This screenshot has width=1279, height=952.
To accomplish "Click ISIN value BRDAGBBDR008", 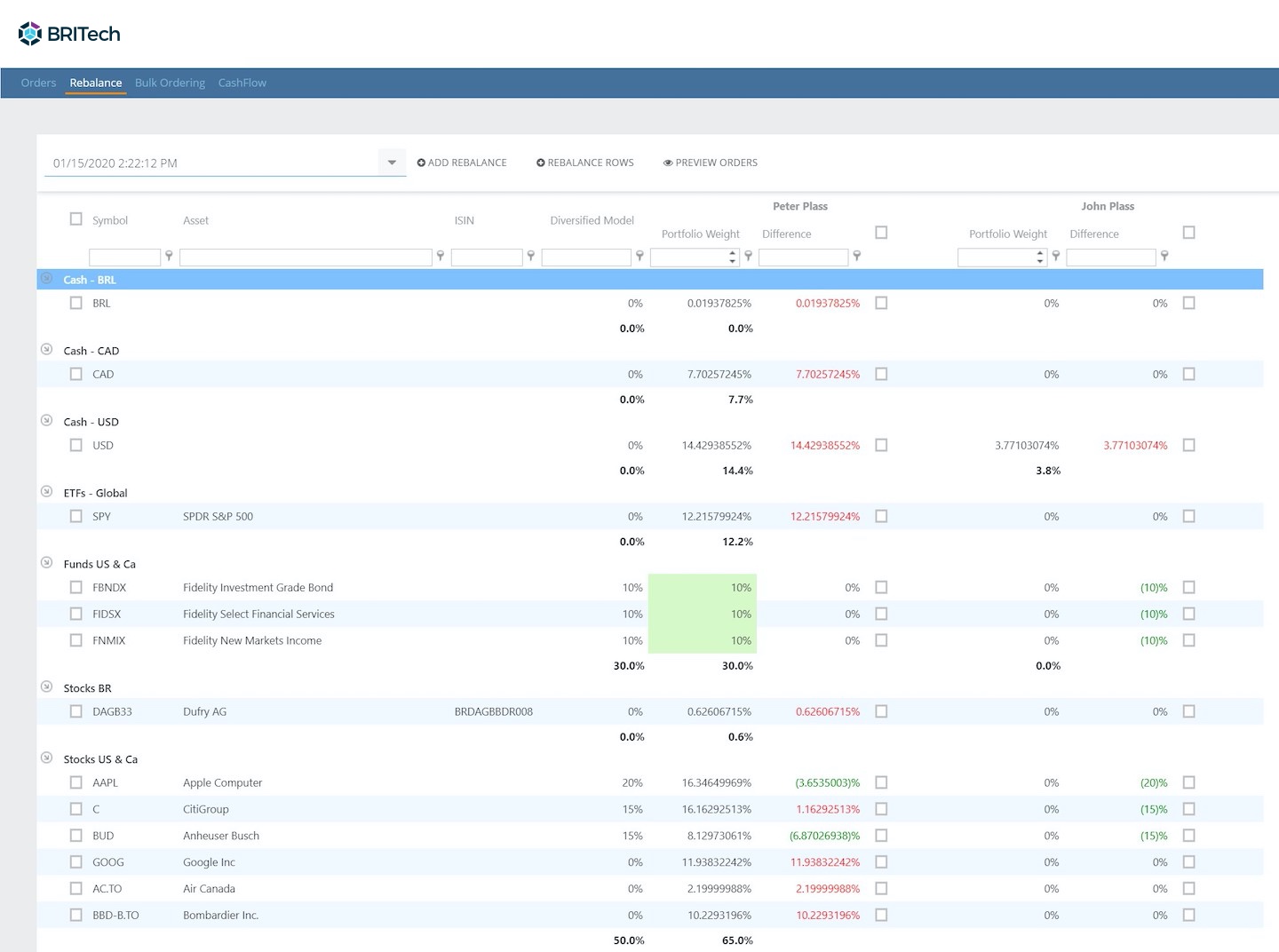I will click(494, 711).
